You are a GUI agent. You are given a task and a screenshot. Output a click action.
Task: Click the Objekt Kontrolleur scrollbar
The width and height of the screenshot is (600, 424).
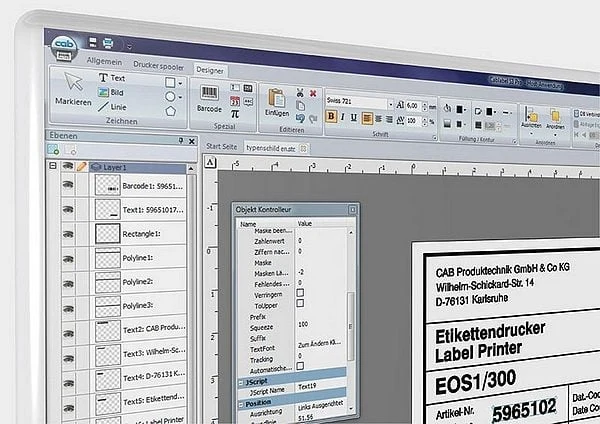pyautogui.click(x=351, y=327)
